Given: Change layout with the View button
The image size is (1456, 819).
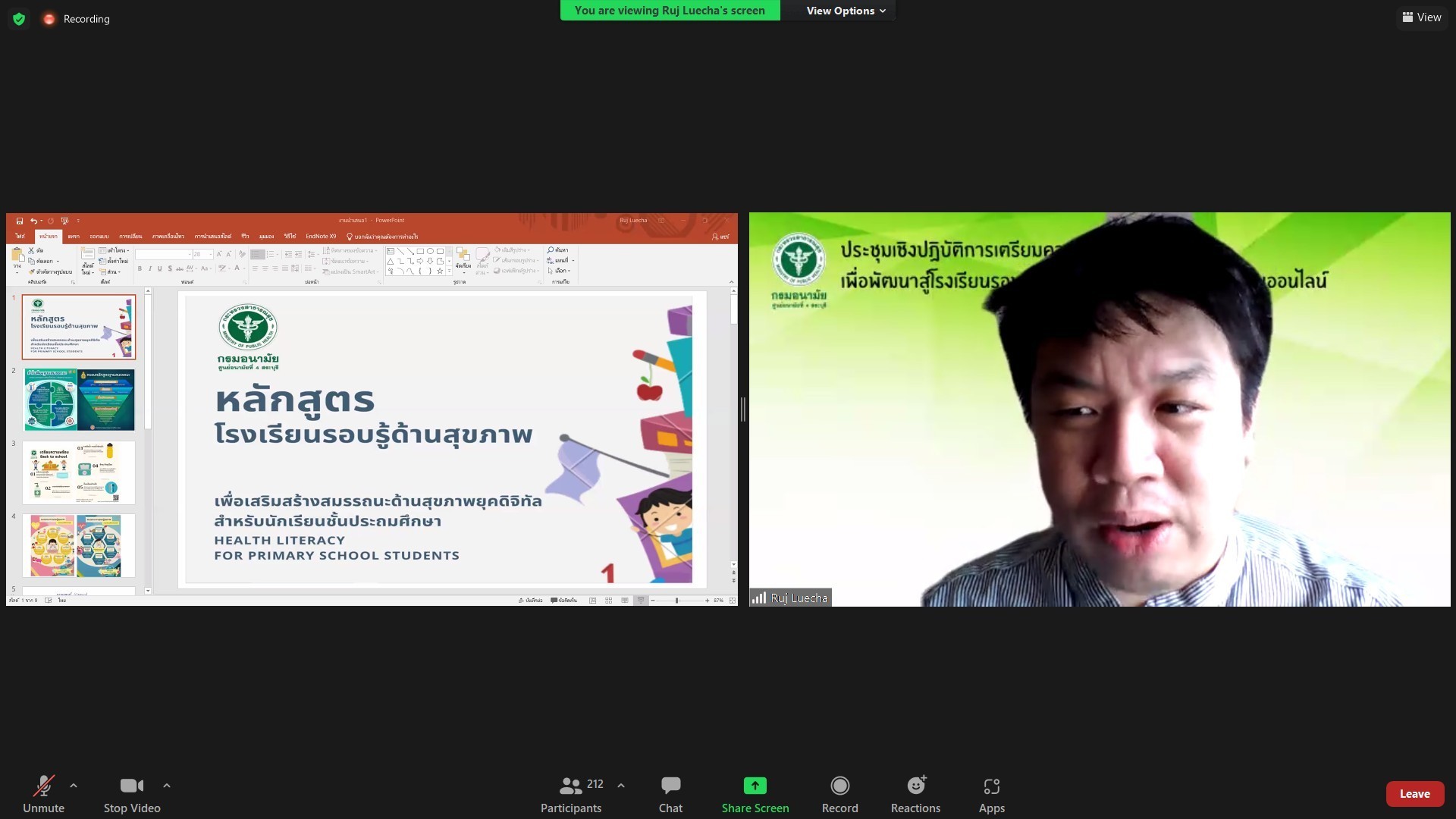Looking at the screenshot, I should tap(1422, 17).
